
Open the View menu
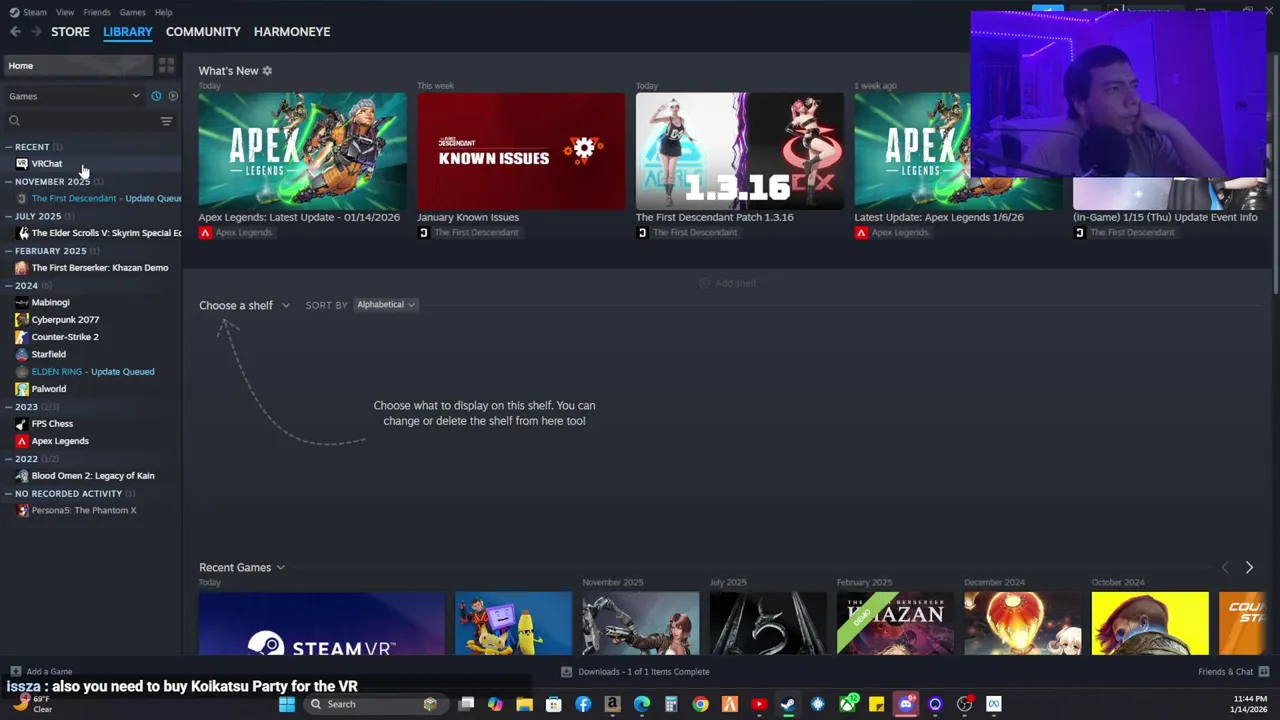click(65, 12)
